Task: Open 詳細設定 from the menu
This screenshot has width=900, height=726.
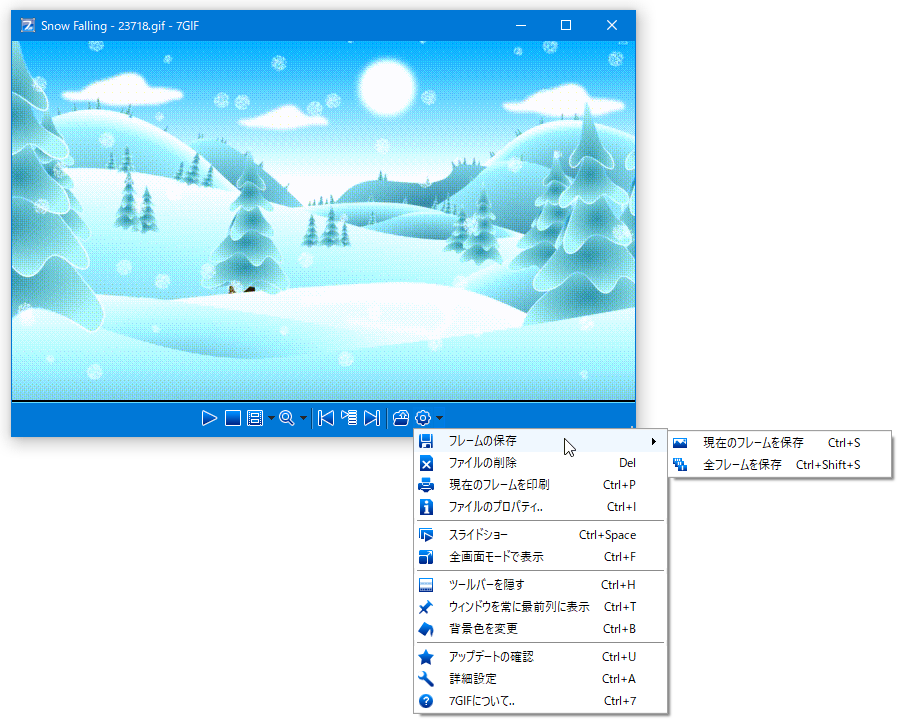Action: tap(540, 679)
